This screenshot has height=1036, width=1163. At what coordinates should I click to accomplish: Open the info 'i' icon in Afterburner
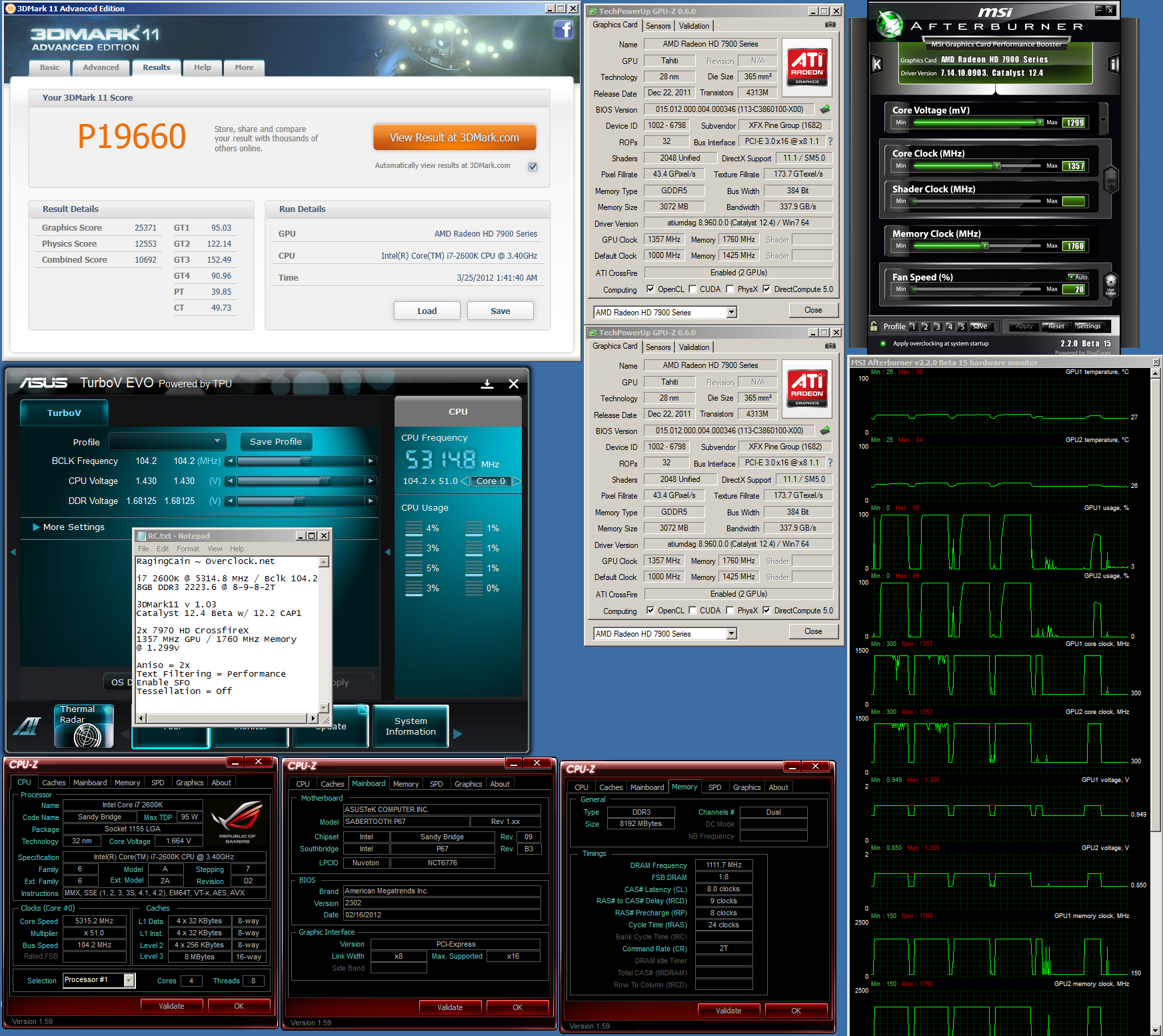point(1114,65)
